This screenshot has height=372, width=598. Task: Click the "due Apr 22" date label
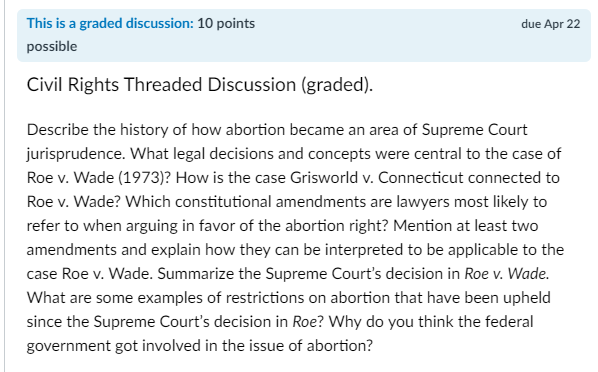(x=550, y=24)
